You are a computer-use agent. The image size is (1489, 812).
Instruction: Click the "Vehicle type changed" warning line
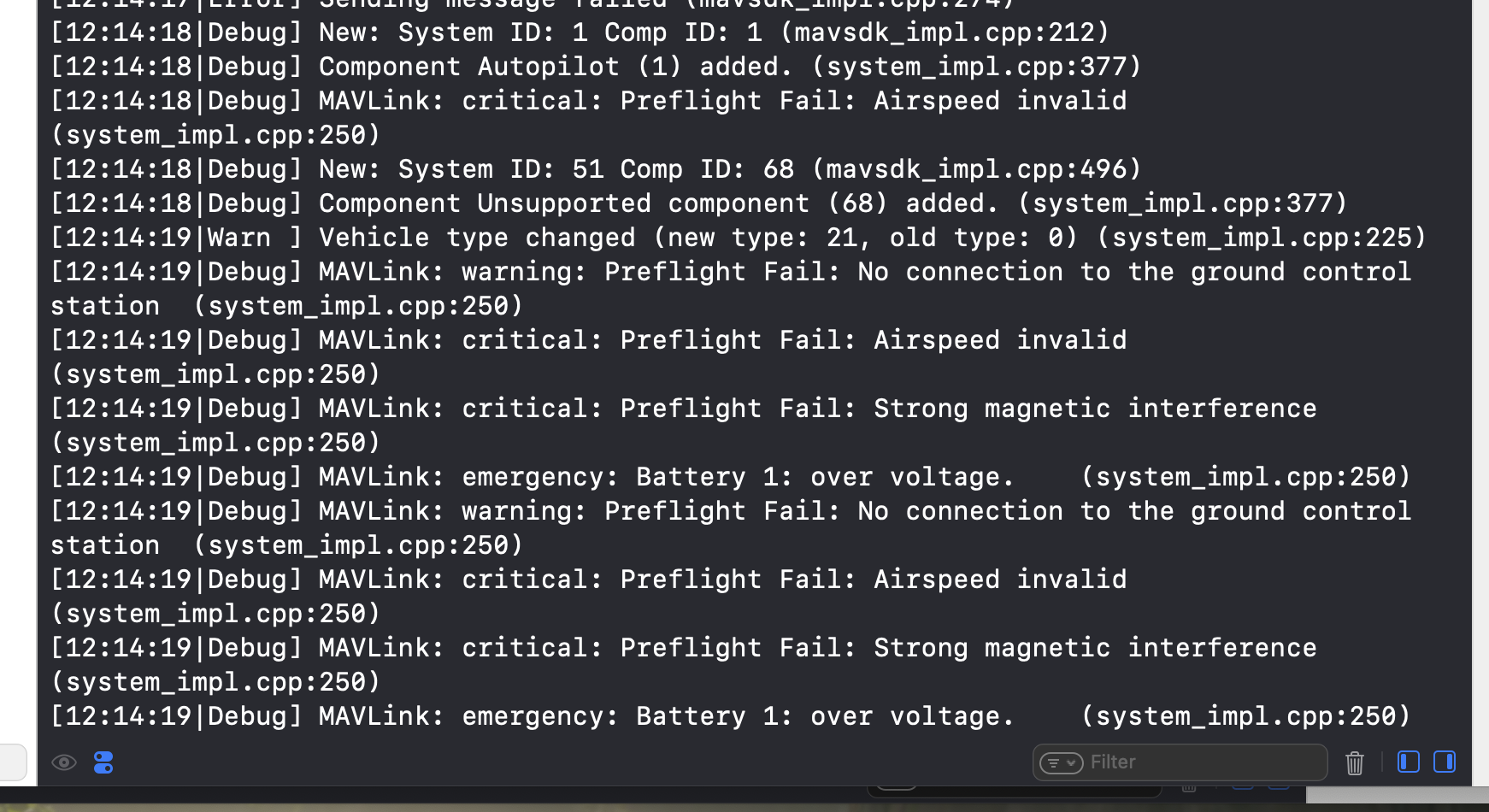pos(739,238)
